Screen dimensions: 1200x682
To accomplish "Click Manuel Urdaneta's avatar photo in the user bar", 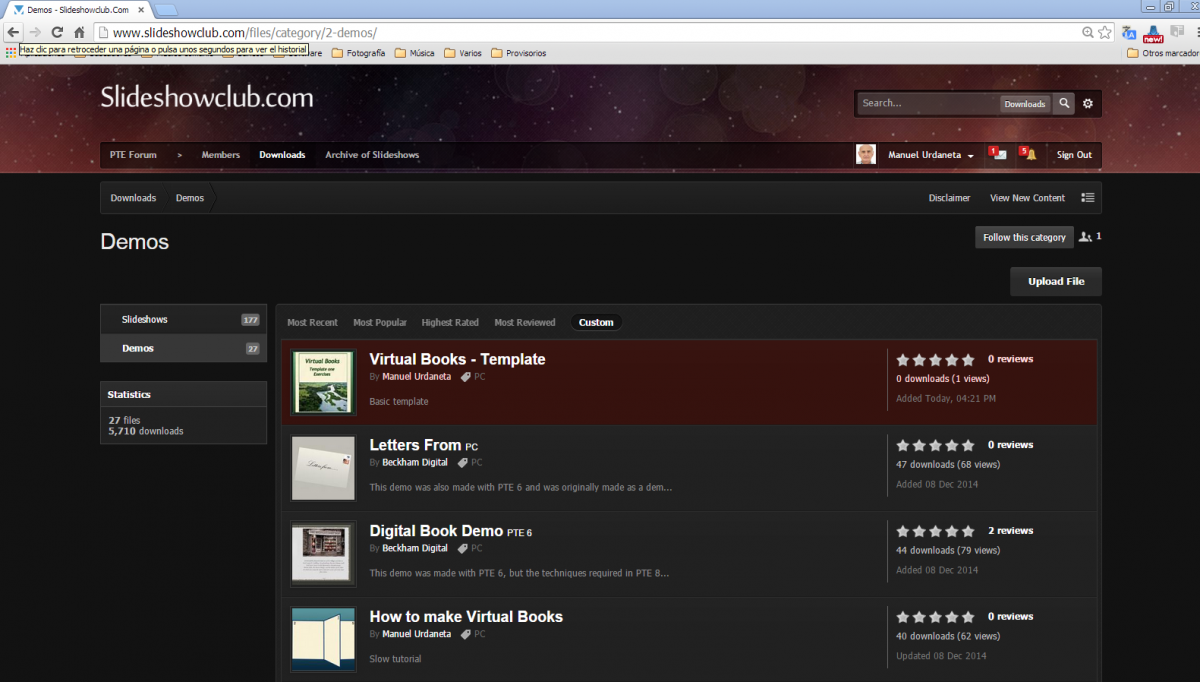I will 866,154.
